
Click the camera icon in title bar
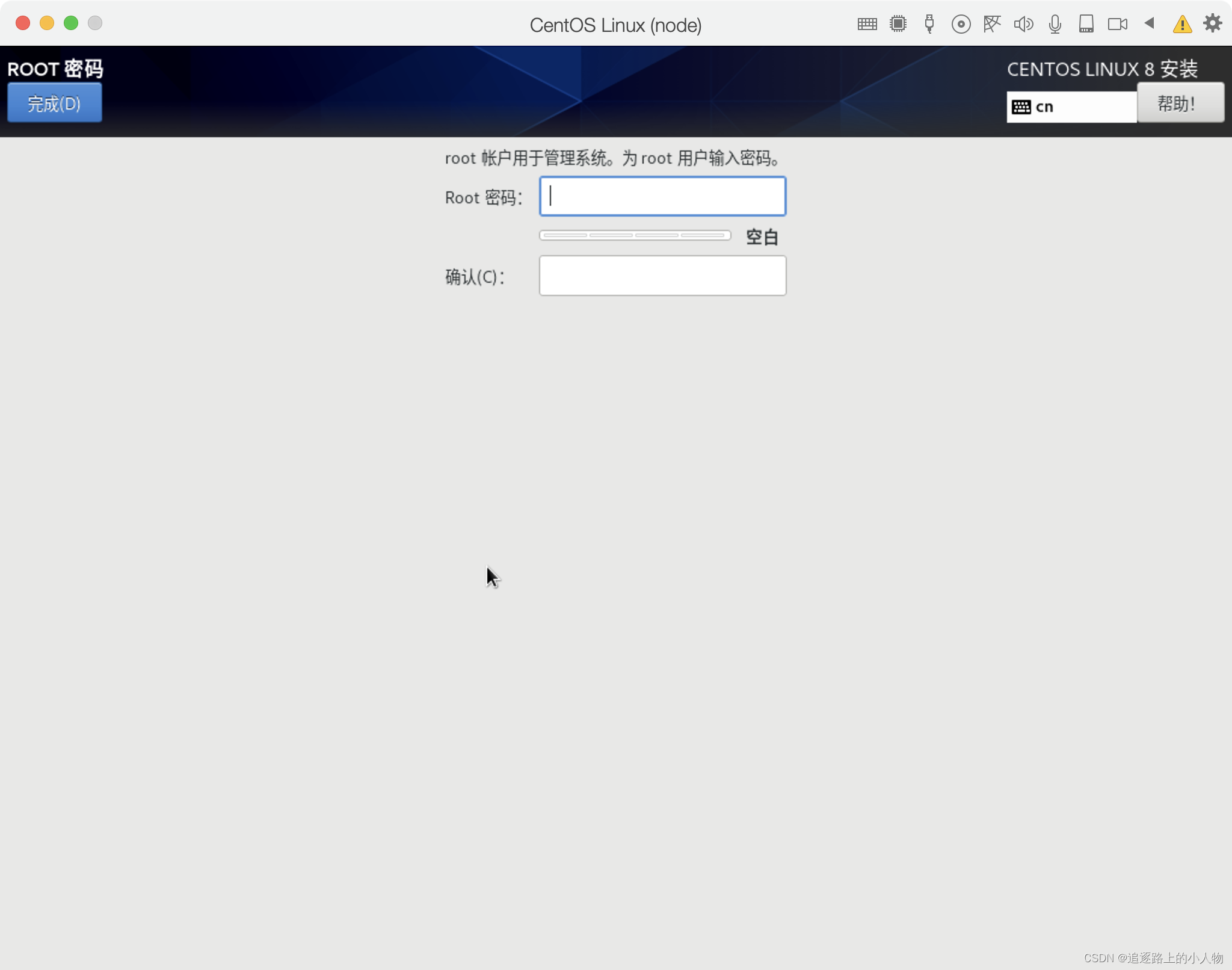1117,24
